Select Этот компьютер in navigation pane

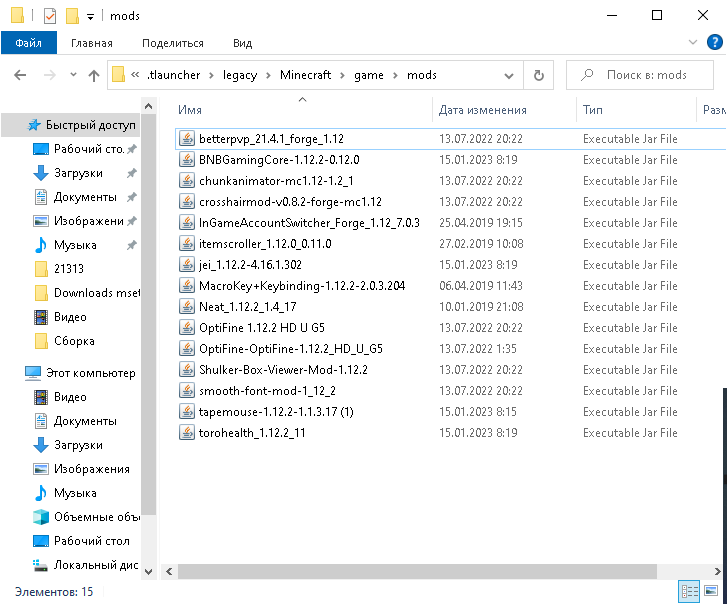(x=80, y=373)
